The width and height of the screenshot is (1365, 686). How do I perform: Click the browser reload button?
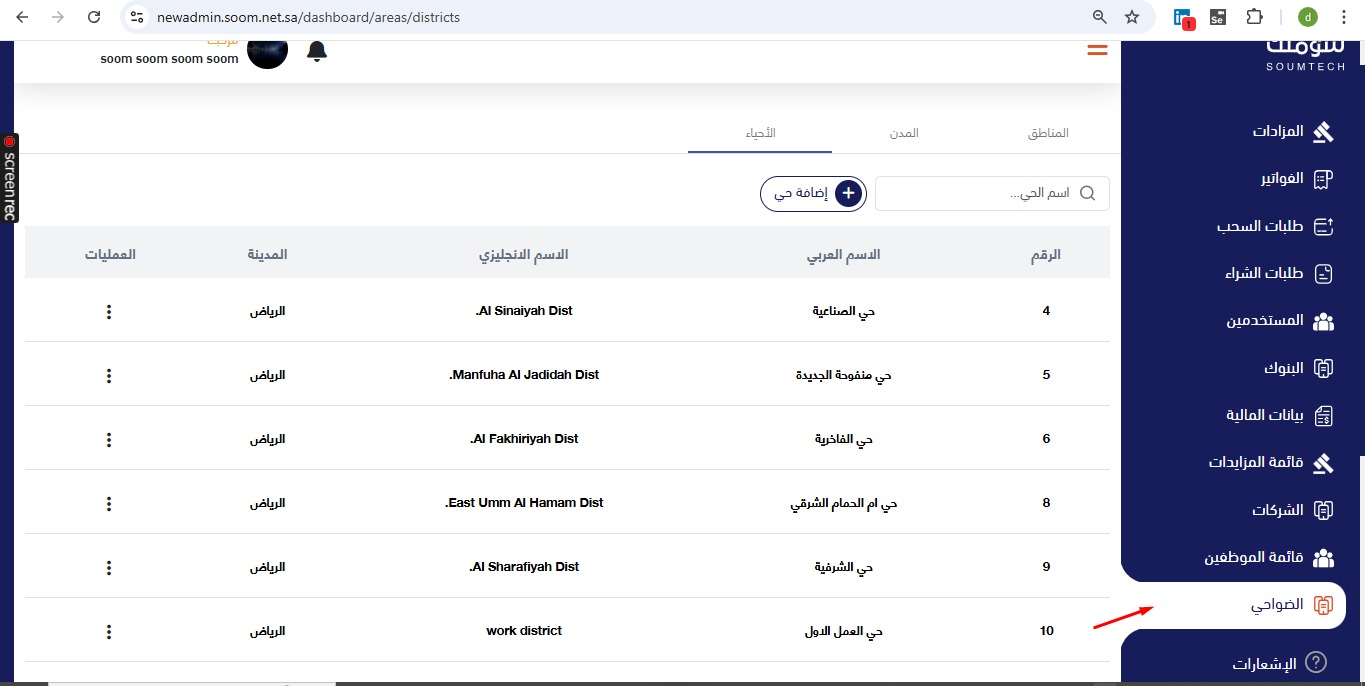coord(94,17)
